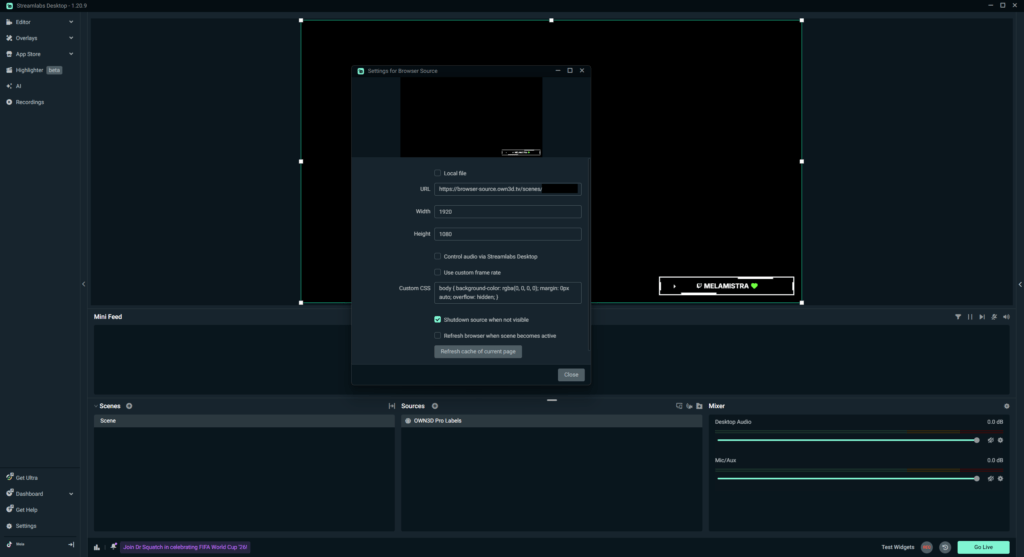Select the OWN3D Pro Labels source

[437, 421]
